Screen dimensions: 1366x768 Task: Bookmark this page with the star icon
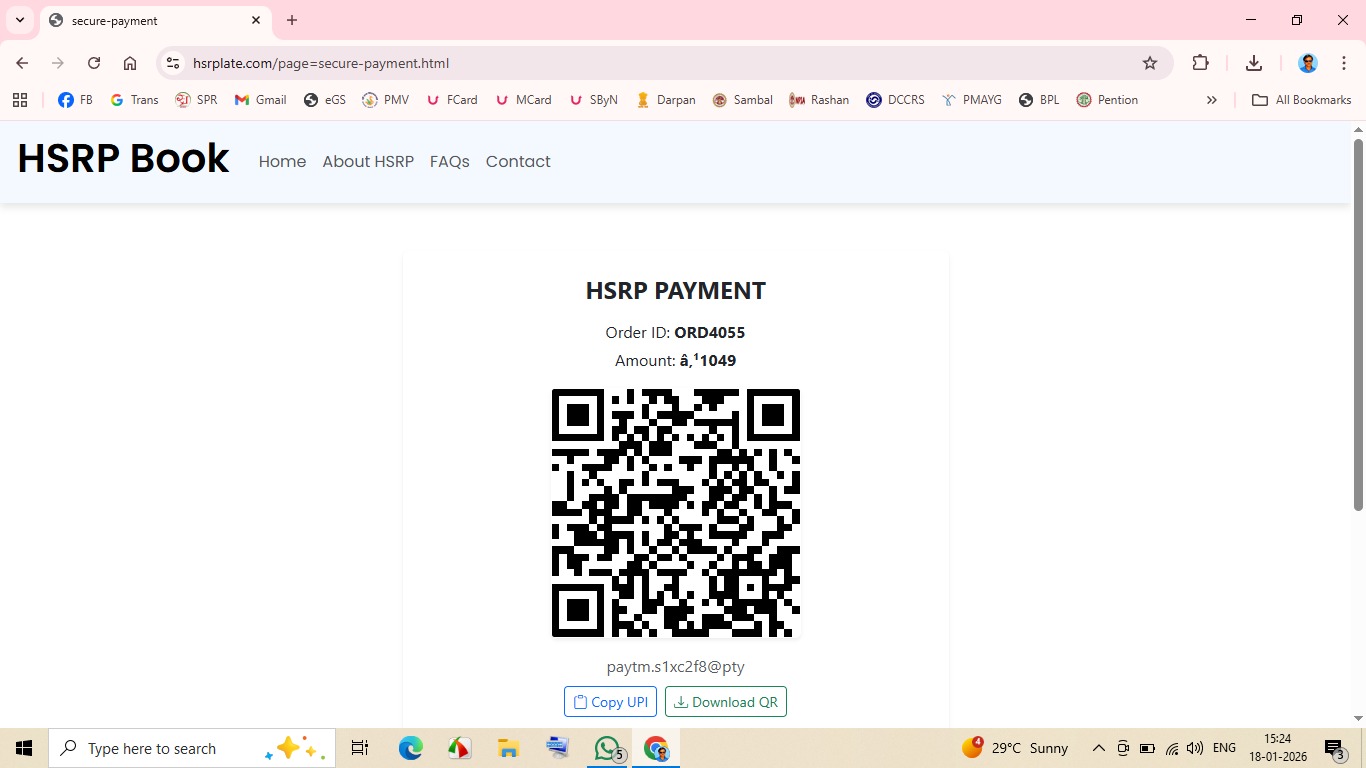coord(1150,63)
